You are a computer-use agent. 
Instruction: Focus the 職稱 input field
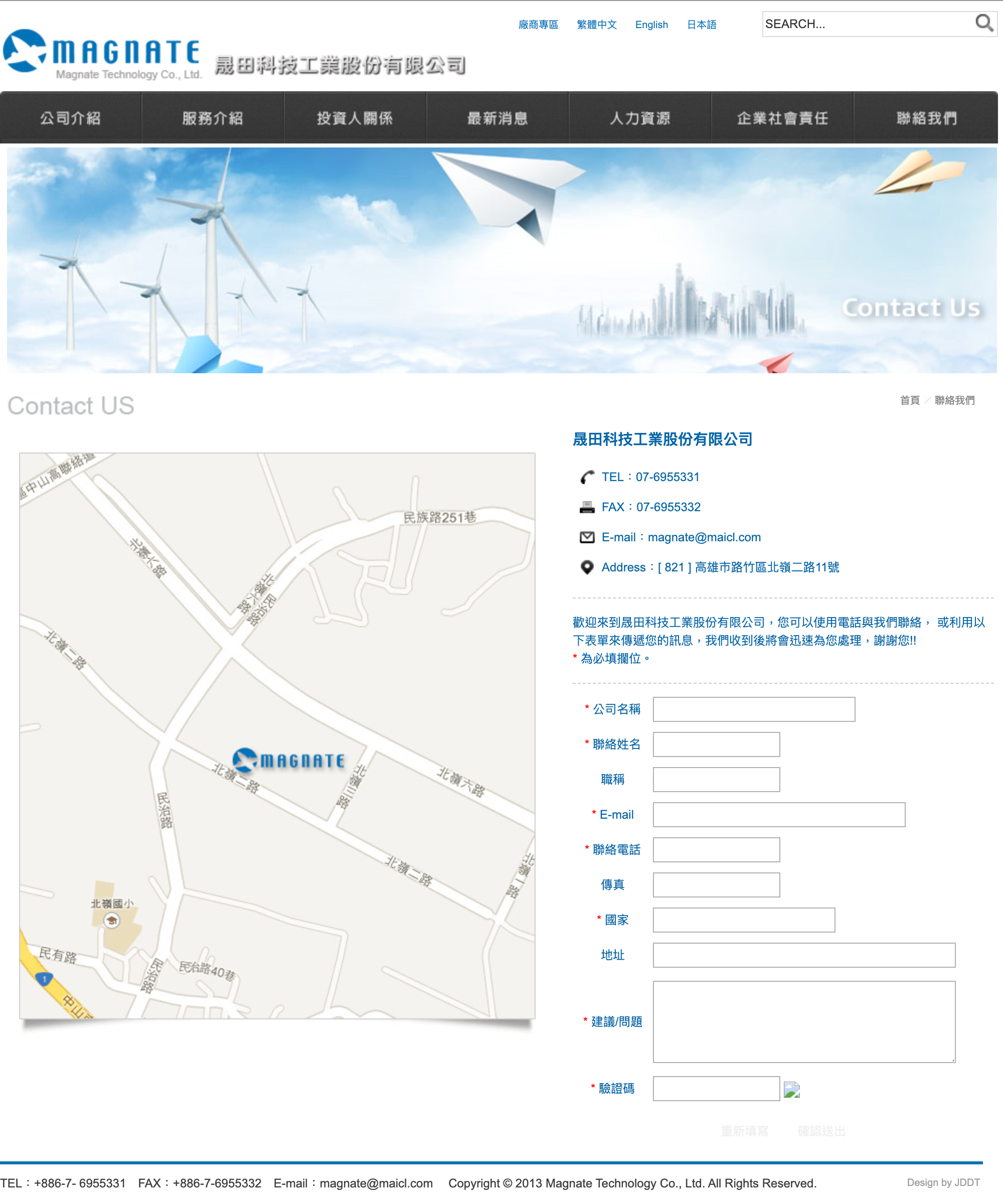click(x=716, y=780)
